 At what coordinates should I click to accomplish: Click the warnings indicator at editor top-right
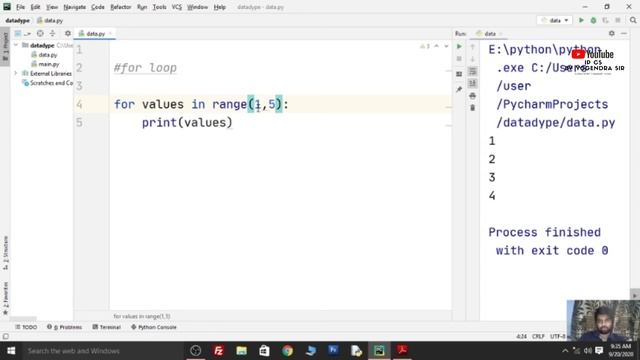coord(425,46)
